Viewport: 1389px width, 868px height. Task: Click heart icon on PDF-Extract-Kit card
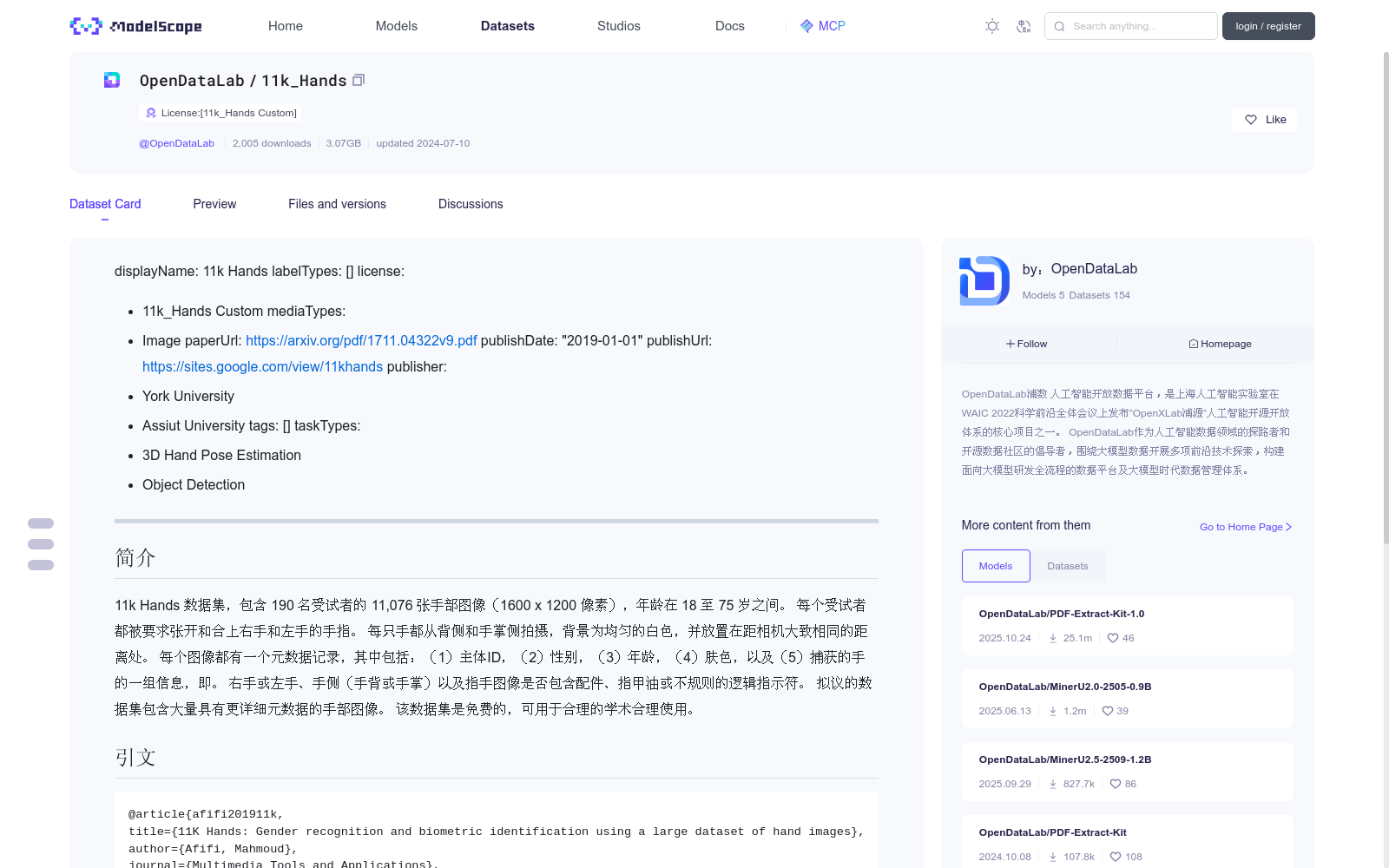point(1116,857)
